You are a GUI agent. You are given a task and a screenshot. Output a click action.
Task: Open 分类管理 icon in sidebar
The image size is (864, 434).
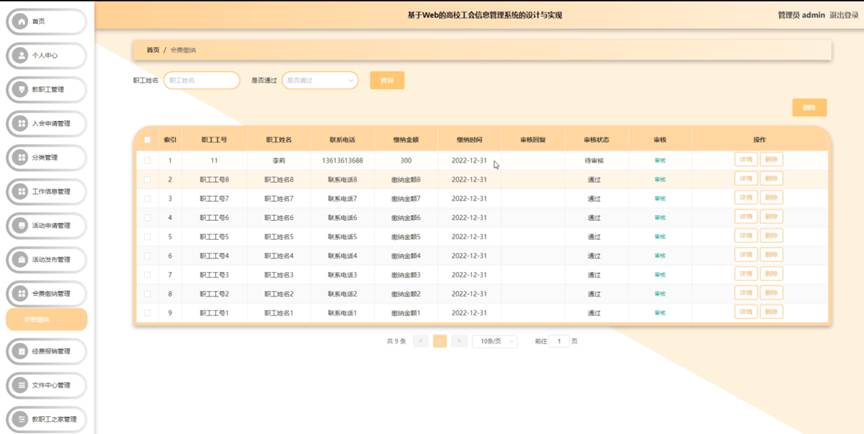pyautogui.click(x=20, y=158)
